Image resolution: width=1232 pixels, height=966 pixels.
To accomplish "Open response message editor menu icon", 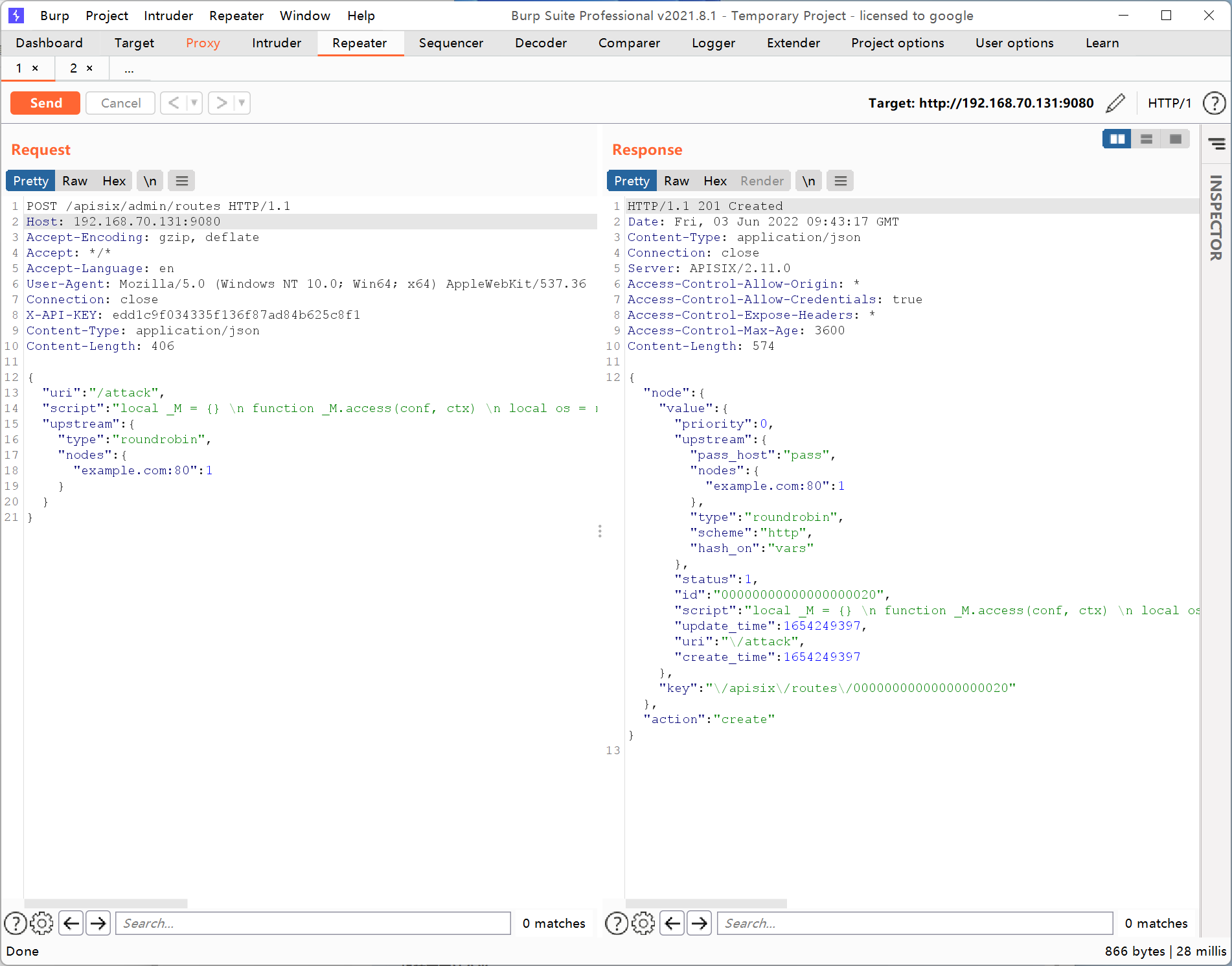I will click(x=841, y=181).
